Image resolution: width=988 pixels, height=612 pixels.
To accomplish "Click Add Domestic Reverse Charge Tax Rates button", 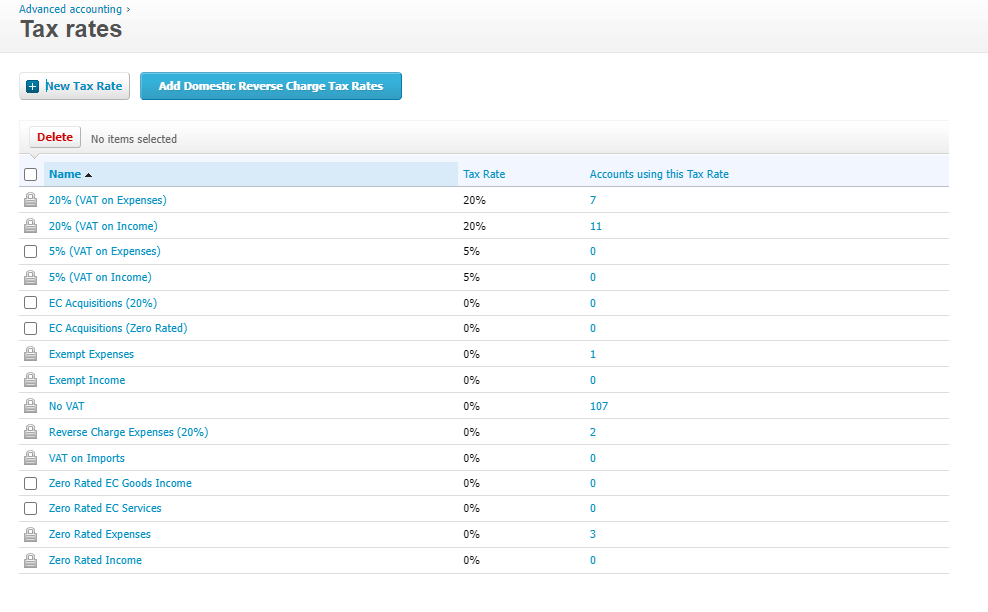I will click(x=271, y=86).
